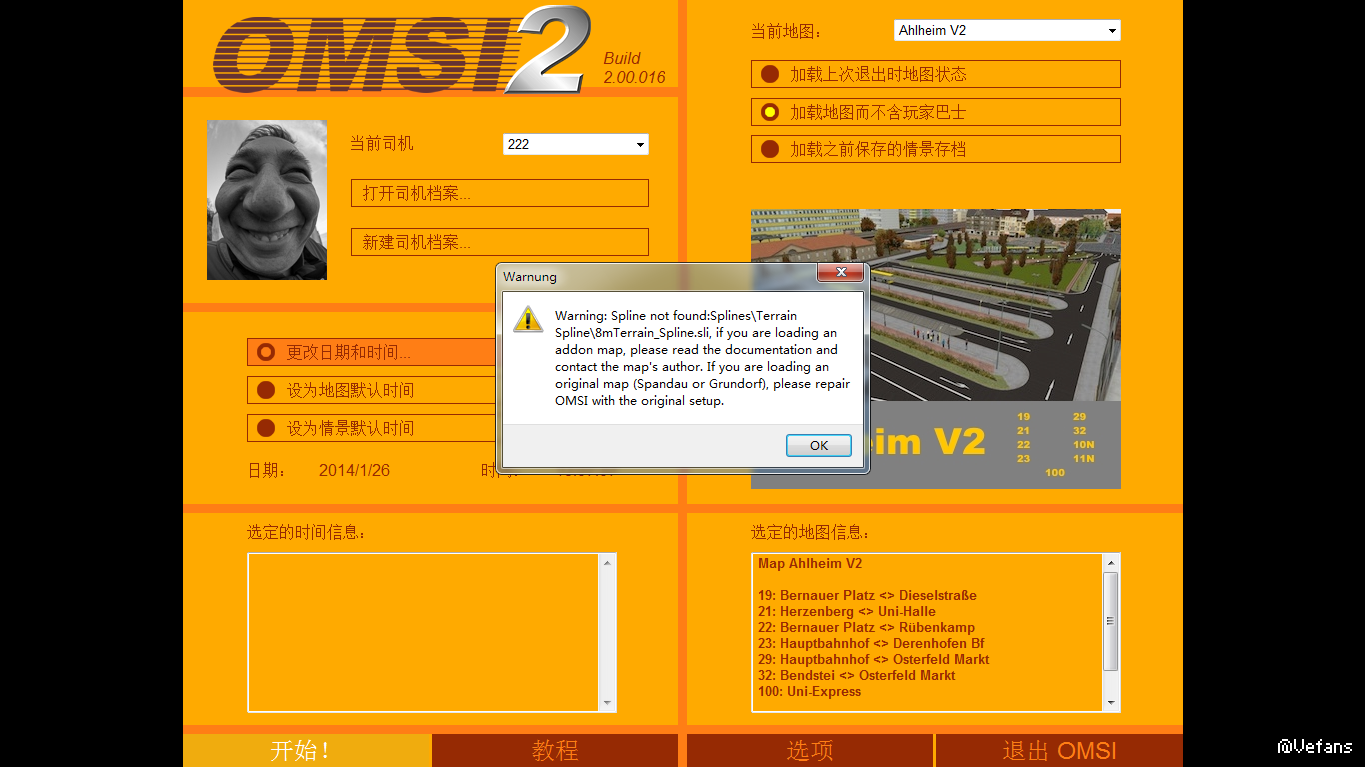Choose 设为情景默认时间 option
The height and width of the screenshot is (767, 1365).
pyautogui.click(x=266, y=428)
